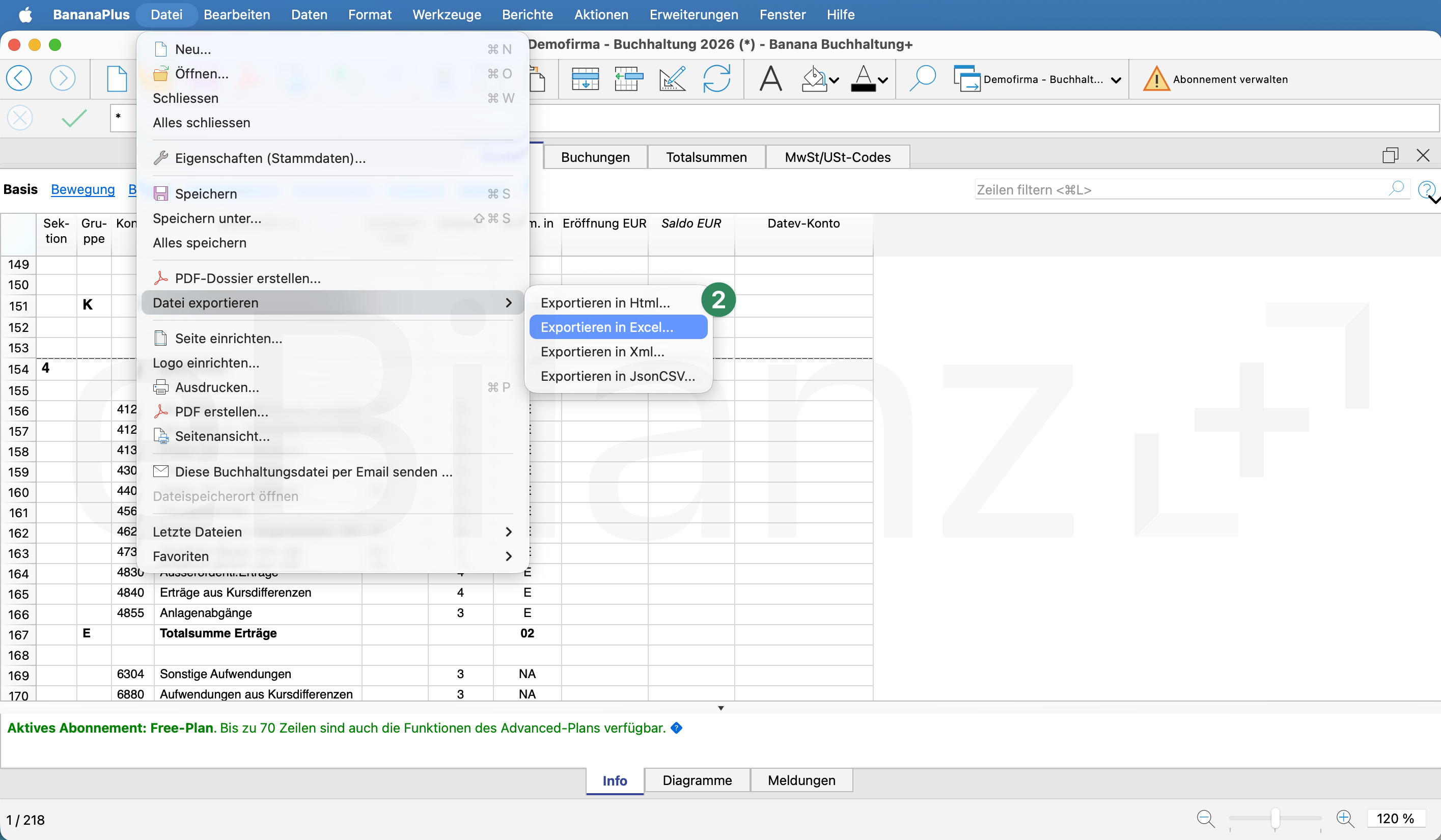Click the filter rows magnifier icon
This screenshot has height=840, width=1441.
coord(1396,188)
